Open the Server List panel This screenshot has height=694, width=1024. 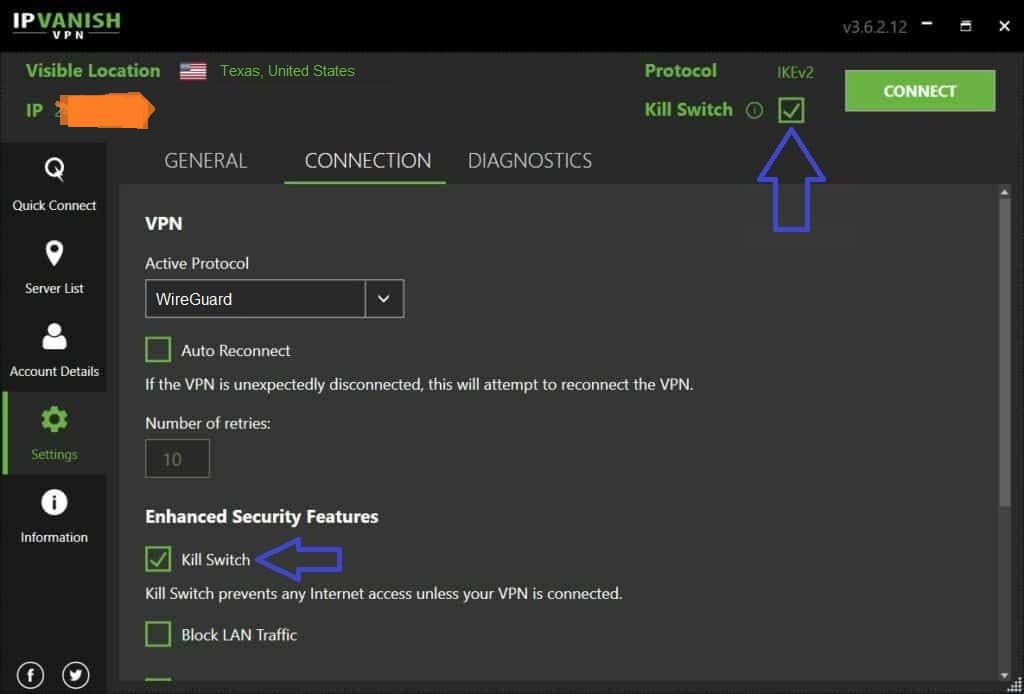[54, 268]
